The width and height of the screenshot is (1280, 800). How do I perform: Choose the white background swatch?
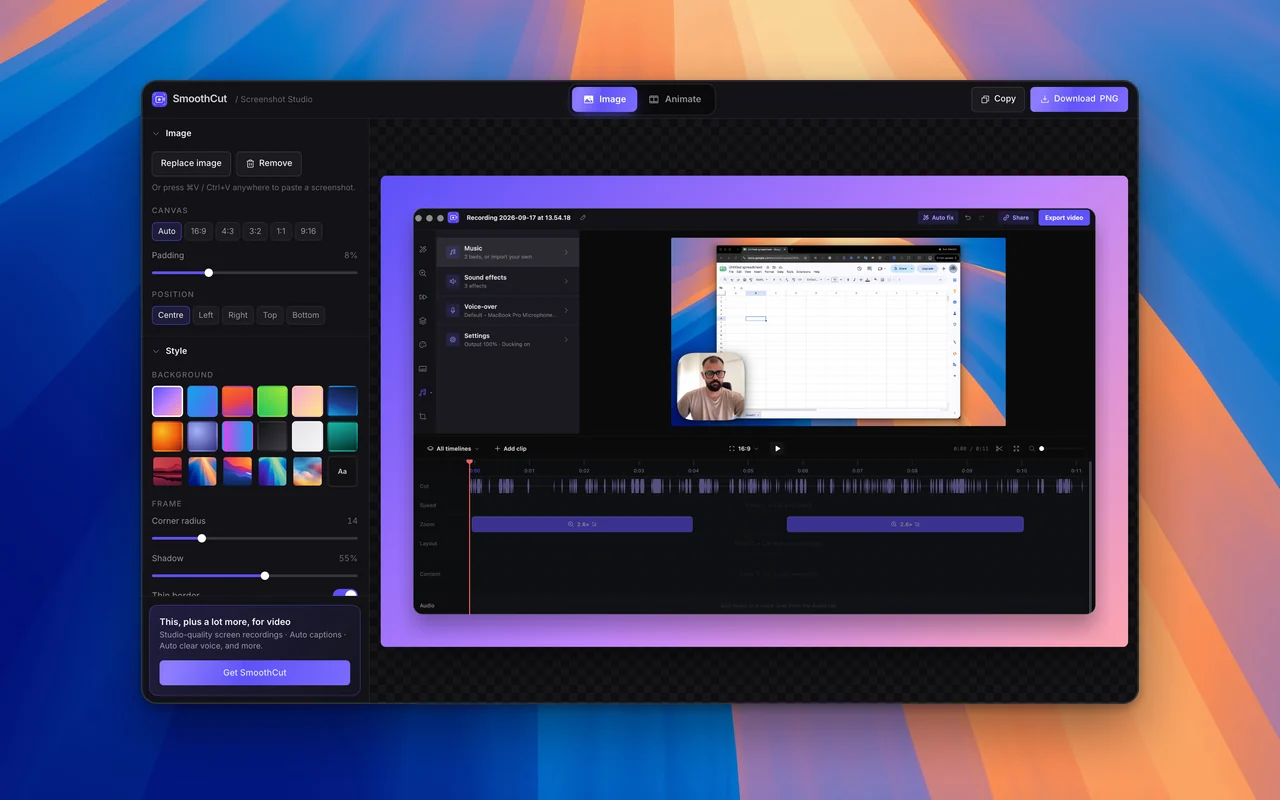(307, 436)
